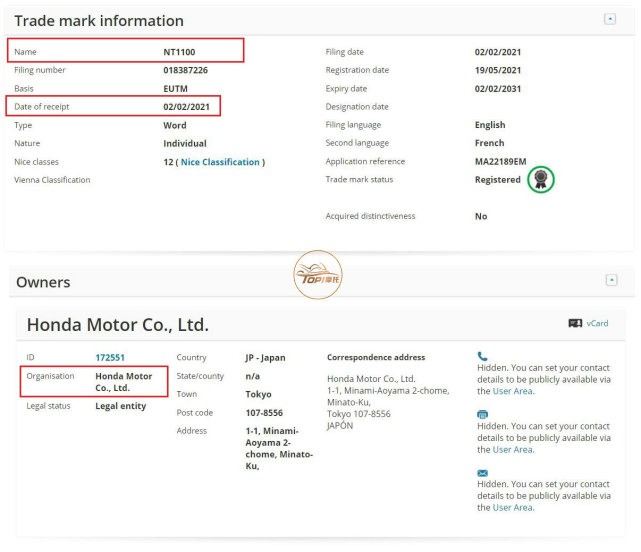Click the Trade mark information heading
641x552 pixels.
coord(99,21)
